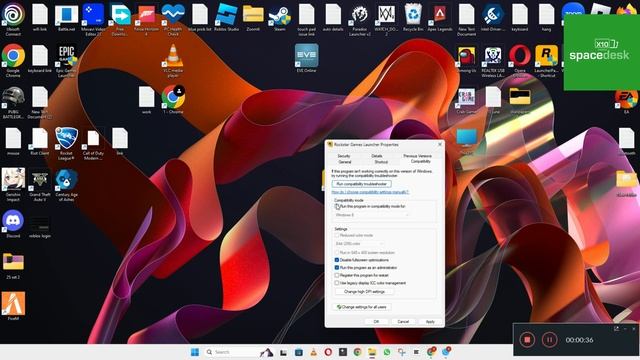Screen dimensions: 640x360
Task: Select the Google Chrome desktop shortcut
Action: click(x=13, y=60)
